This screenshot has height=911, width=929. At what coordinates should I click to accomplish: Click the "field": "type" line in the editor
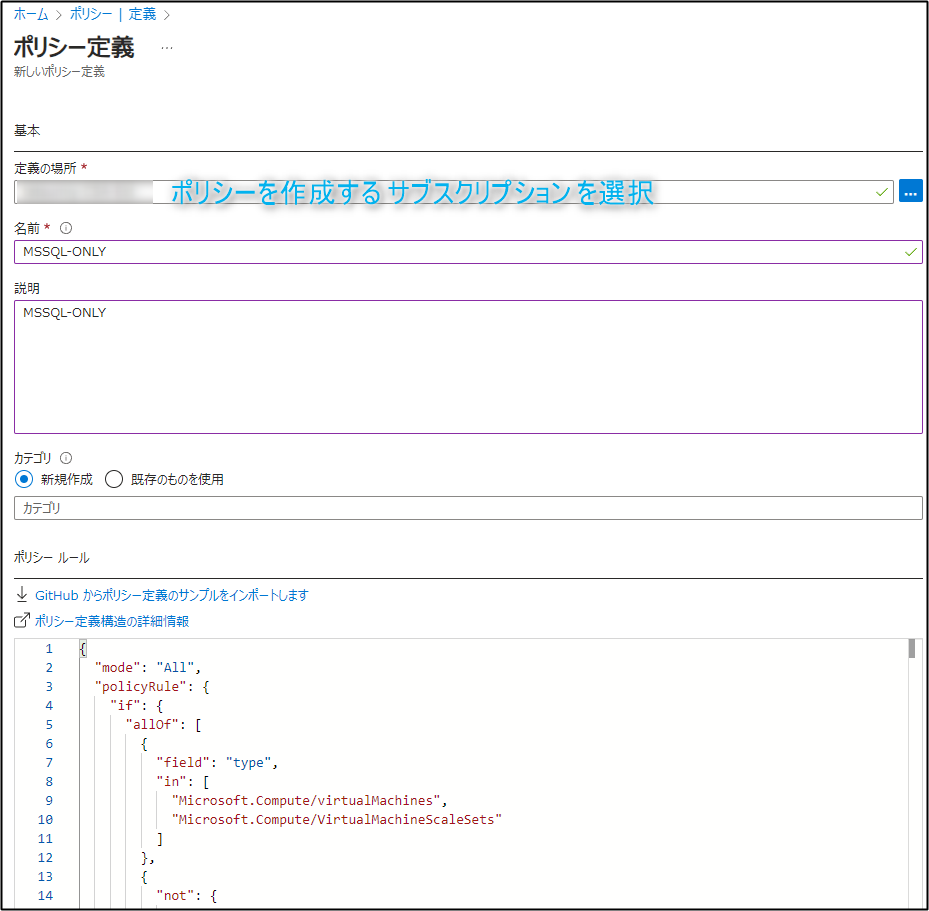coord(217,762)
